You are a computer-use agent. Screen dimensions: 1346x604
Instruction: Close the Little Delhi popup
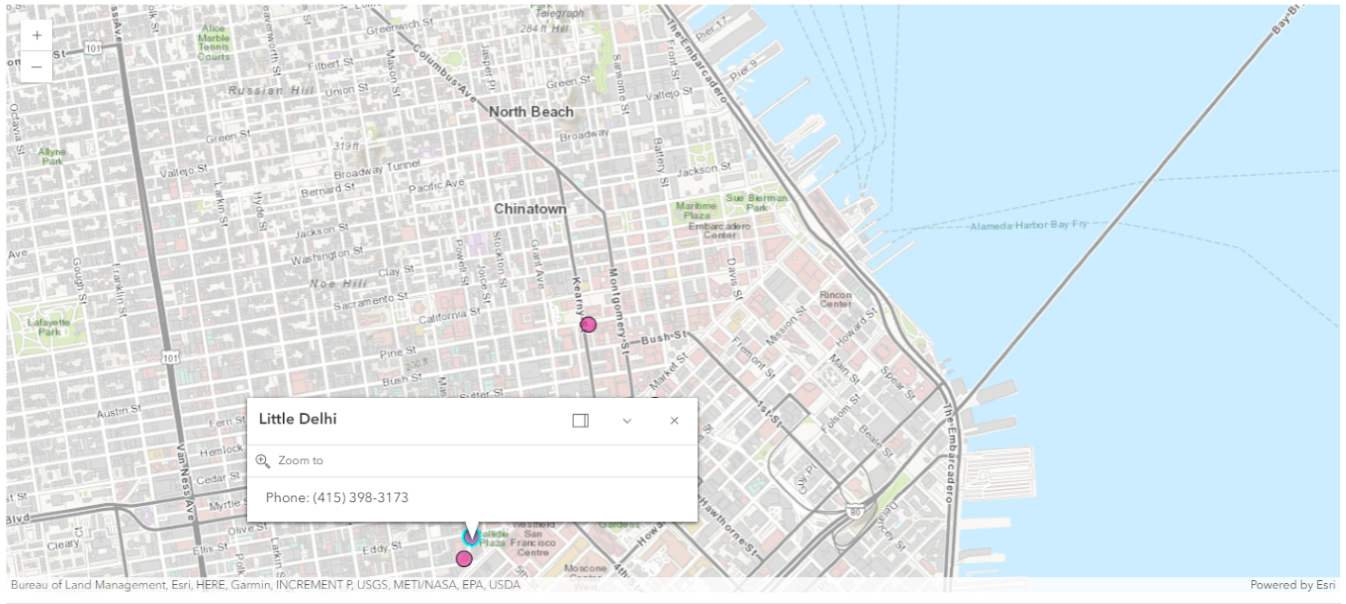click(x=674, y=421)
